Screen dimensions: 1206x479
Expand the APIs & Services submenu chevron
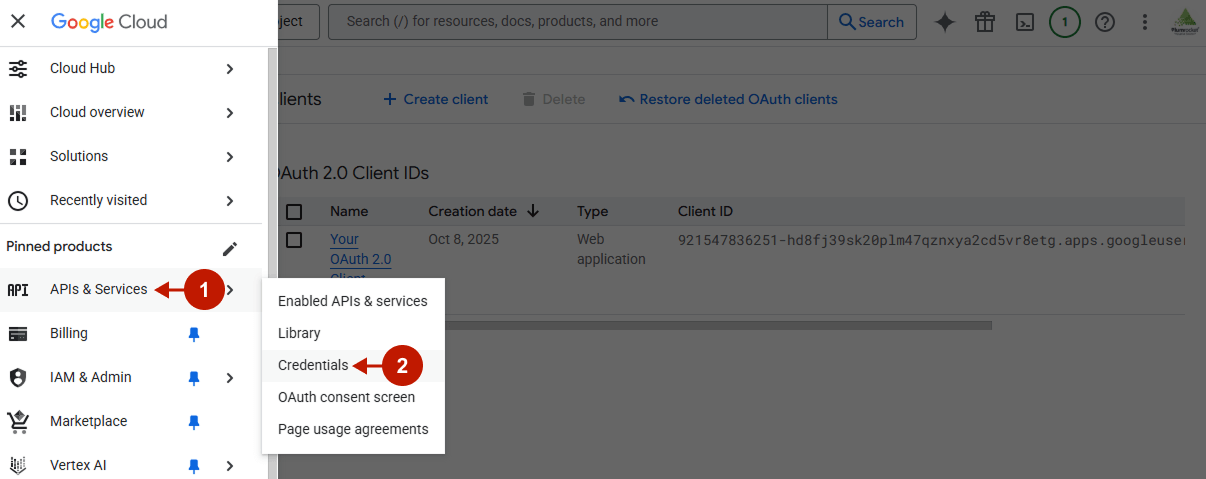click(231, 290)
